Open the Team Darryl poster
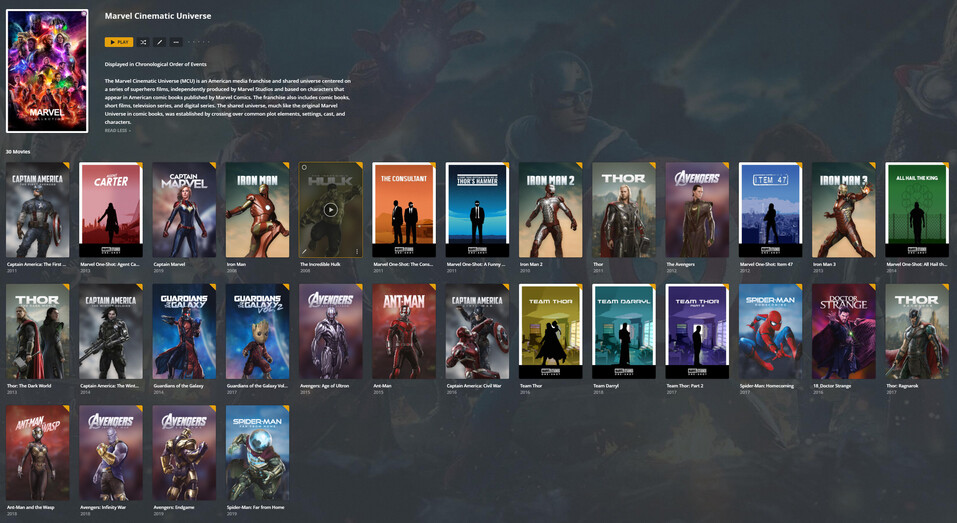The image size is (957, 523). pyautogui.click(x=624, y=331)
